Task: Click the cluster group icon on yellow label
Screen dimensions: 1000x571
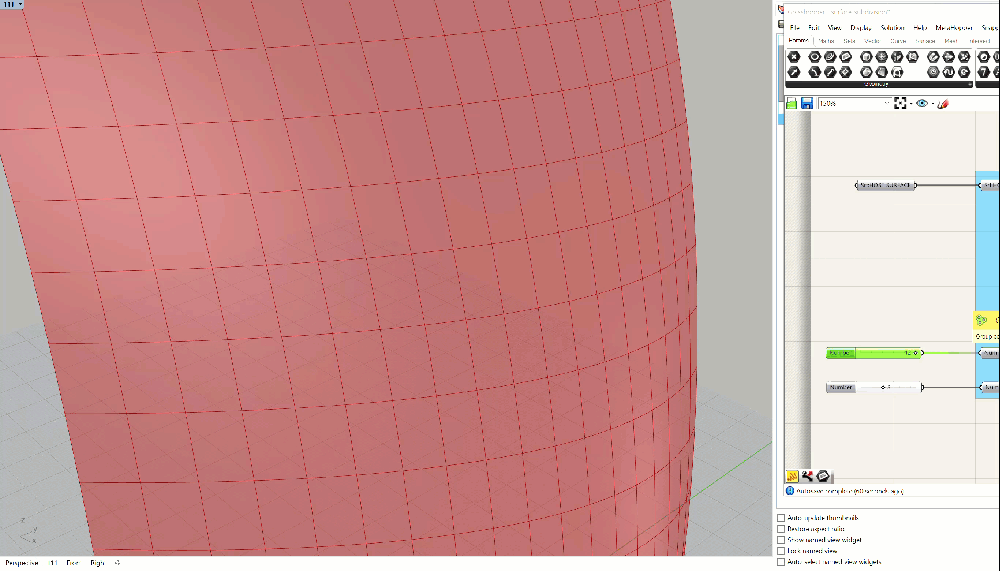Action: [982, 321]
